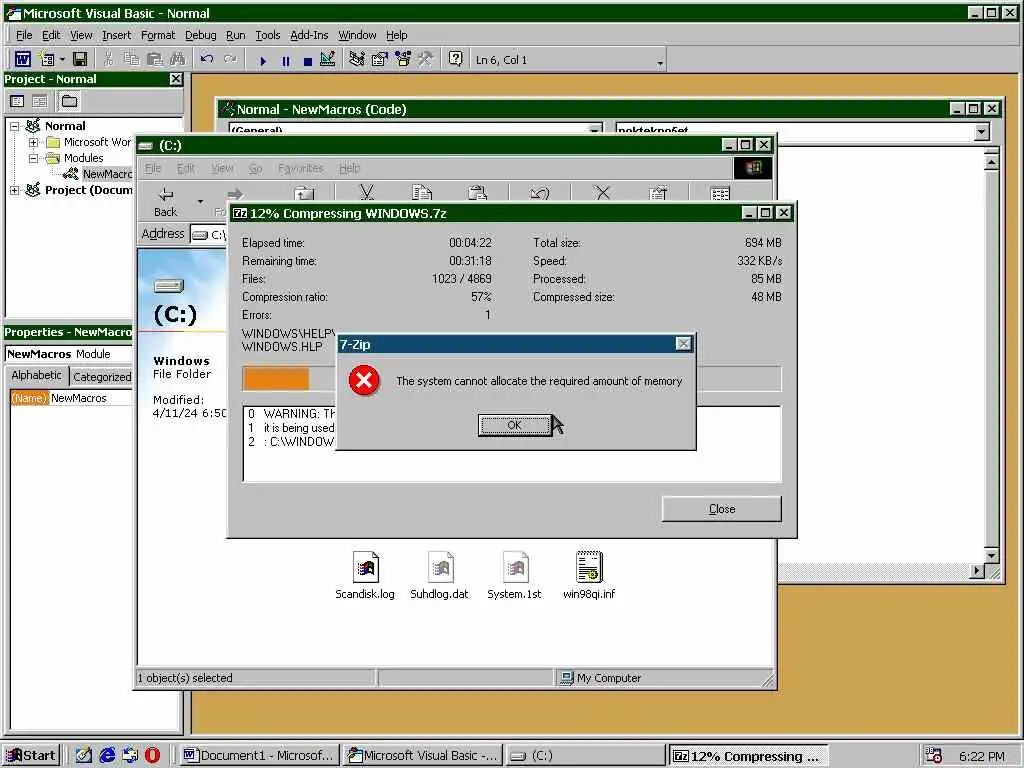This screenshot has height=768, width=1024.
Task: Click the View Microsoft Word toolbar icon
Action: pos(23,59)
